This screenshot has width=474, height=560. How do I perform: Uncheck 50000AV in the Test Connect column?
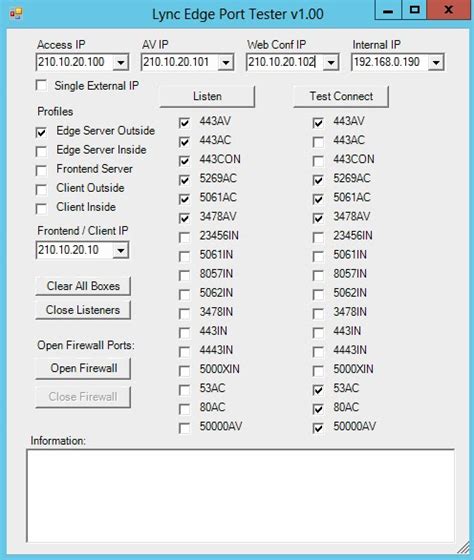pos(318,428)
